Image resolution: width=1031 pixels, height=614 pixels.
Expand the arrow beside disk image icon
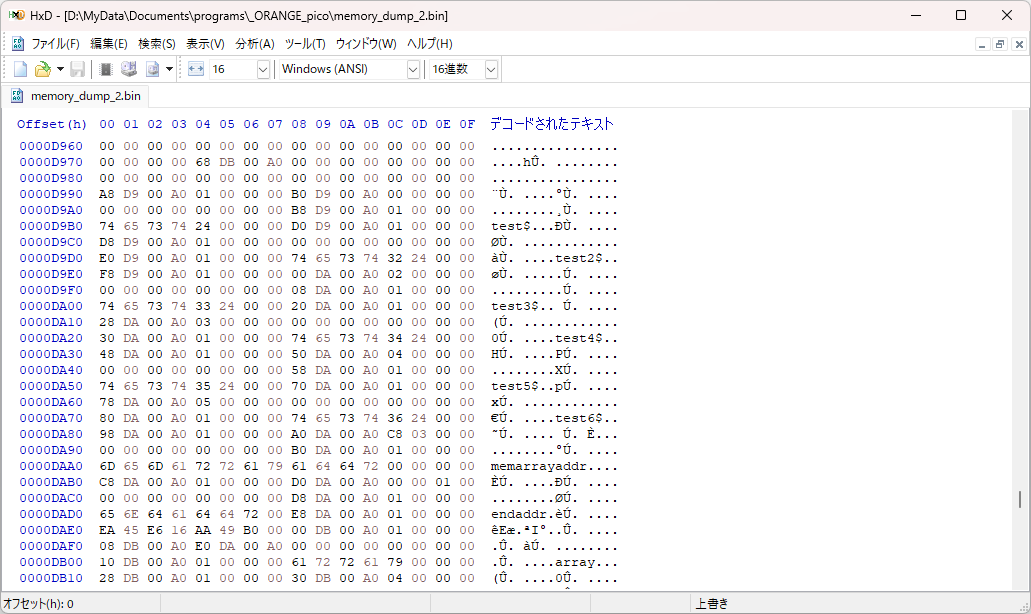[169, 69]
